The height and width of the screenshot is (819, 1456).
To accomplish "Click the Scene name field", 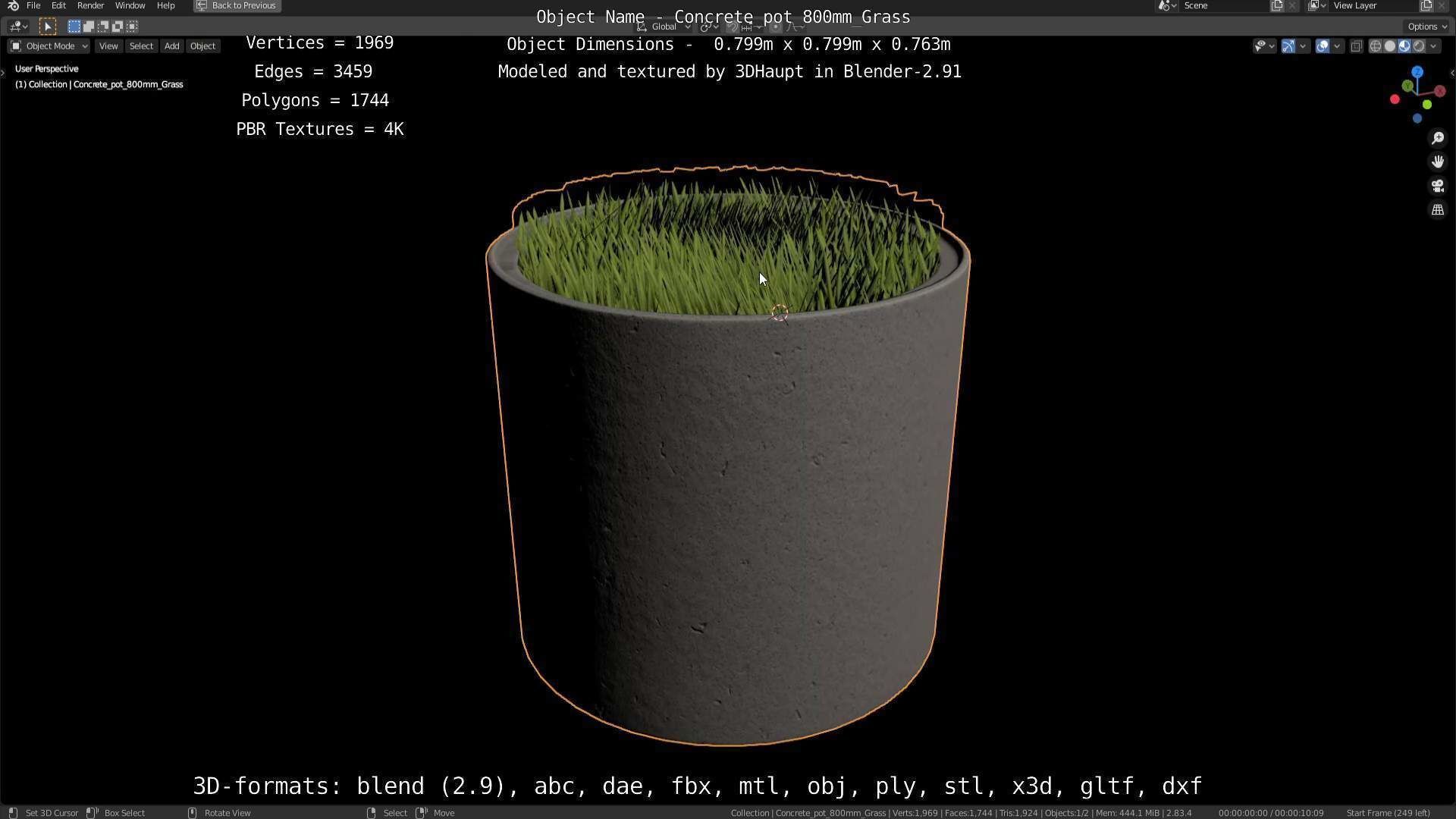I will pyautogui.click(x=1224, y=5).
